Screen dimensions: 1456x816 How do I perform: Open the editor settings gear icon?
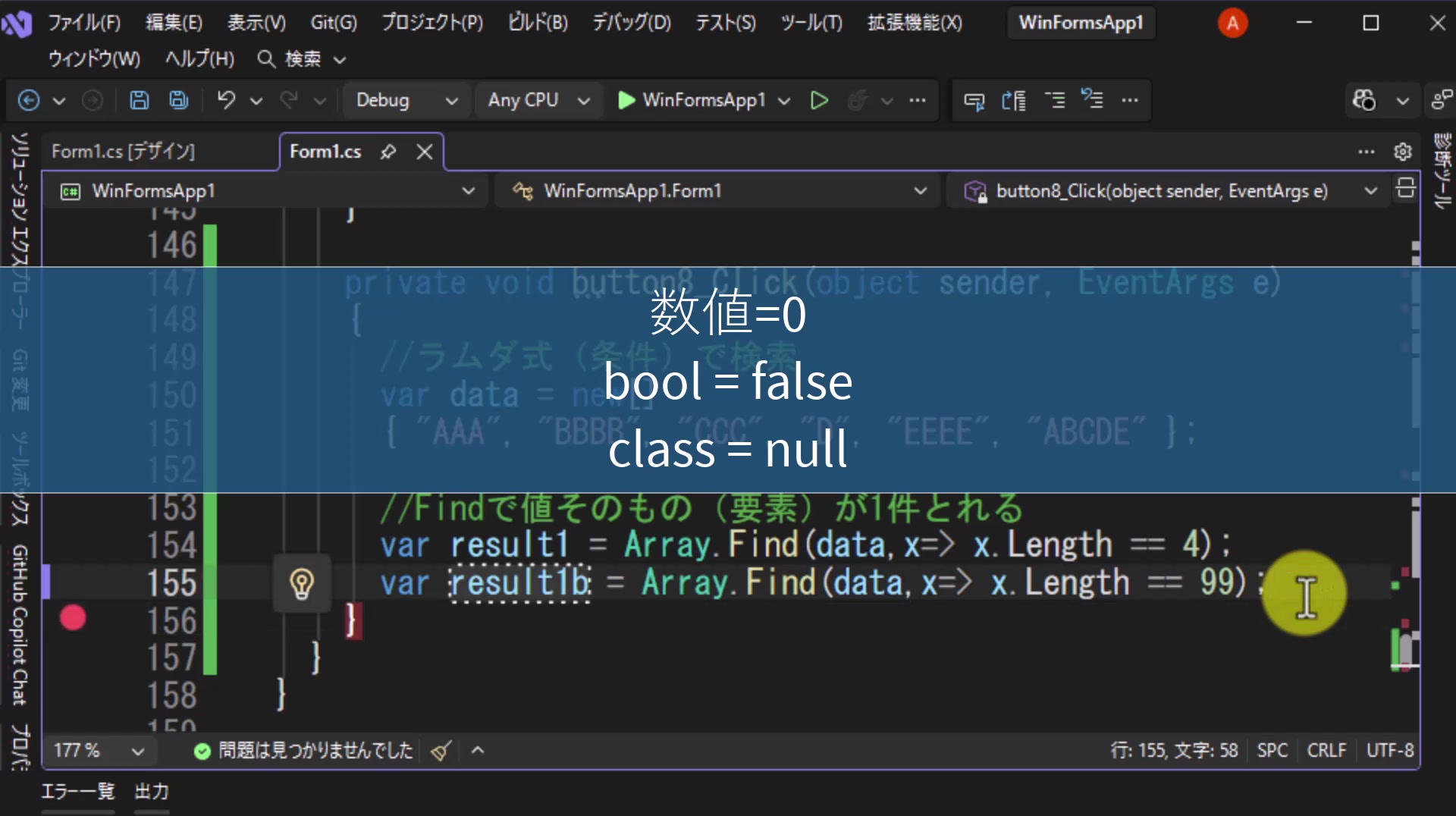click(x=1403, y=152)
